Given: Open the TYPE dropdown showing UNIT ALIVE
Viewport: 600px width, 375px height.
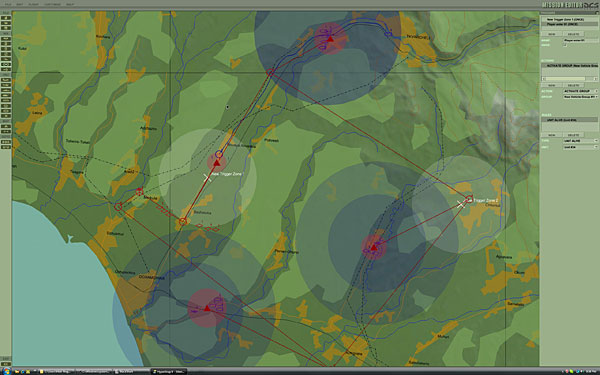Looking at the screenshot, I should [x=580, y=141].
